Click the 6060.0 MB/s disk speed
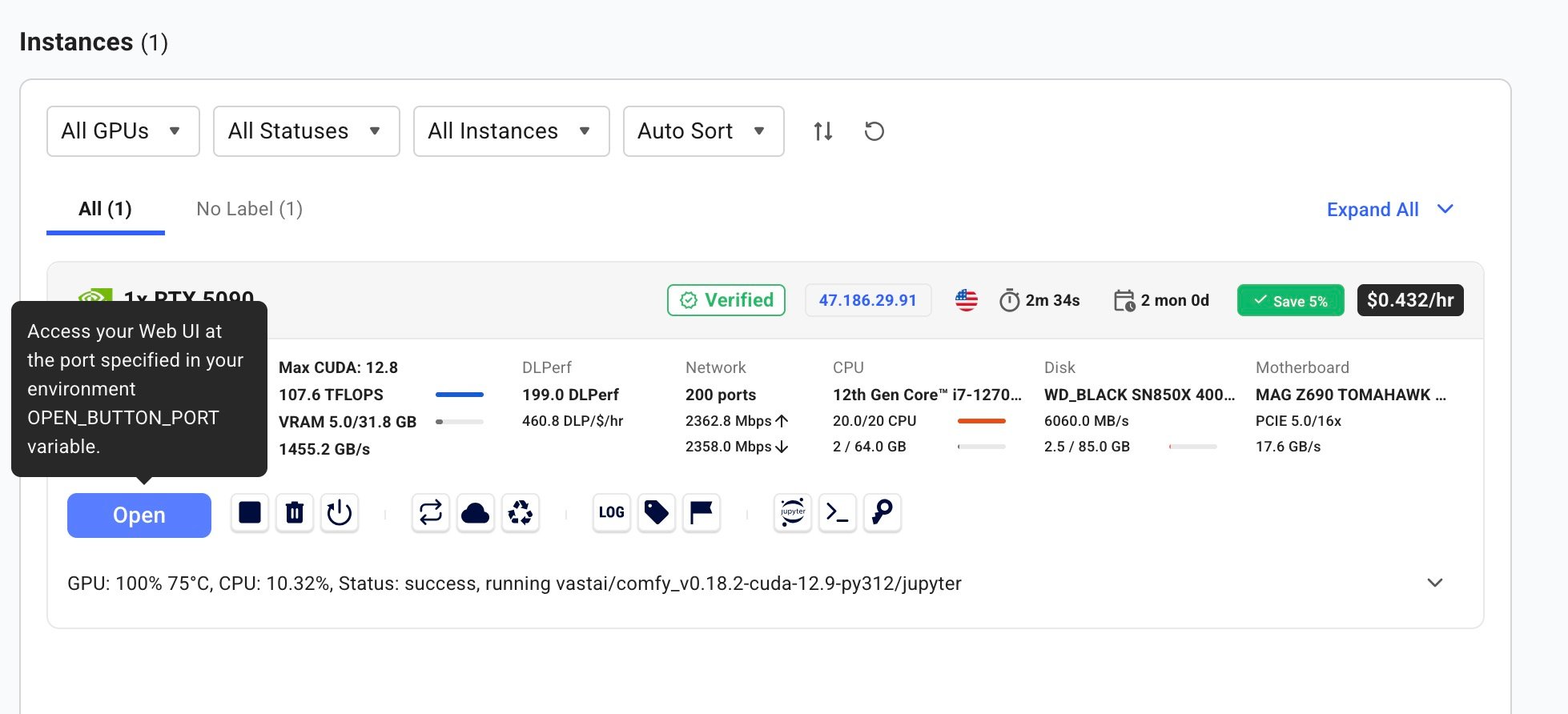This screenshot has width=1568, height=714. (x=1087, y=421)
